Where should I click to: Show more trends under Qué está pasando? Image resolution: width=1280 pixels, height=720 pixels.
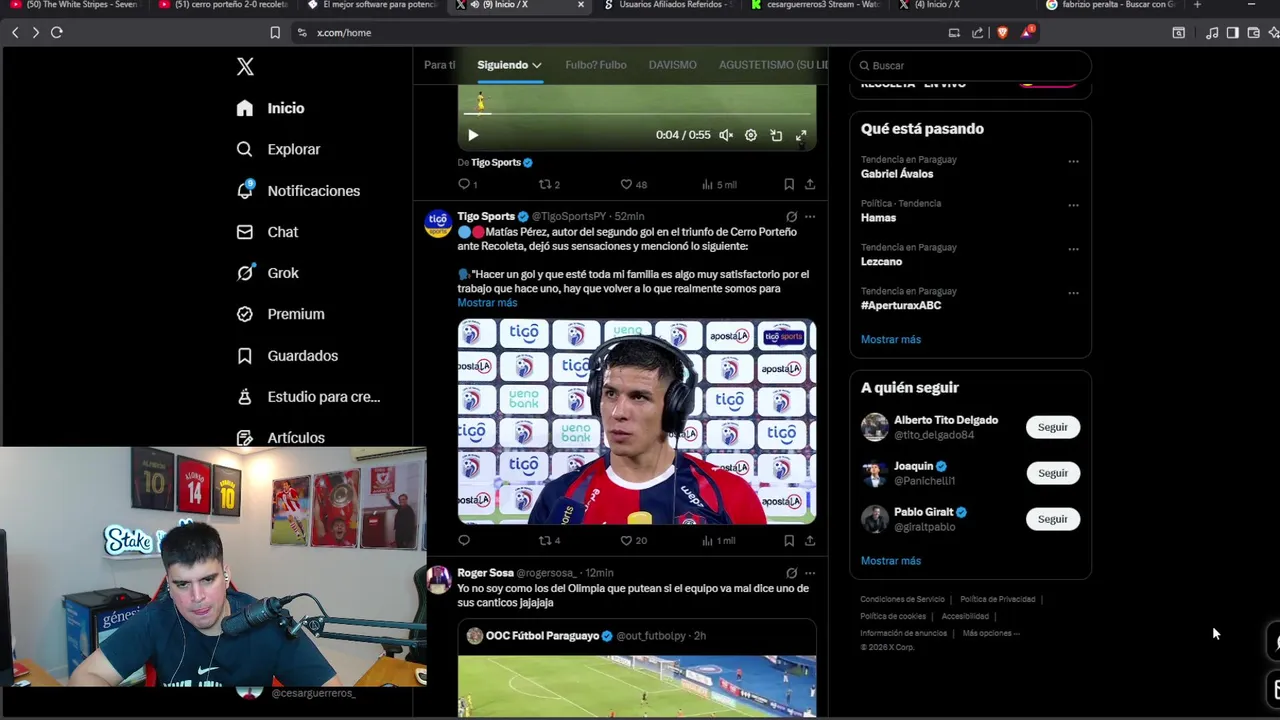click(x=891, y=340)
